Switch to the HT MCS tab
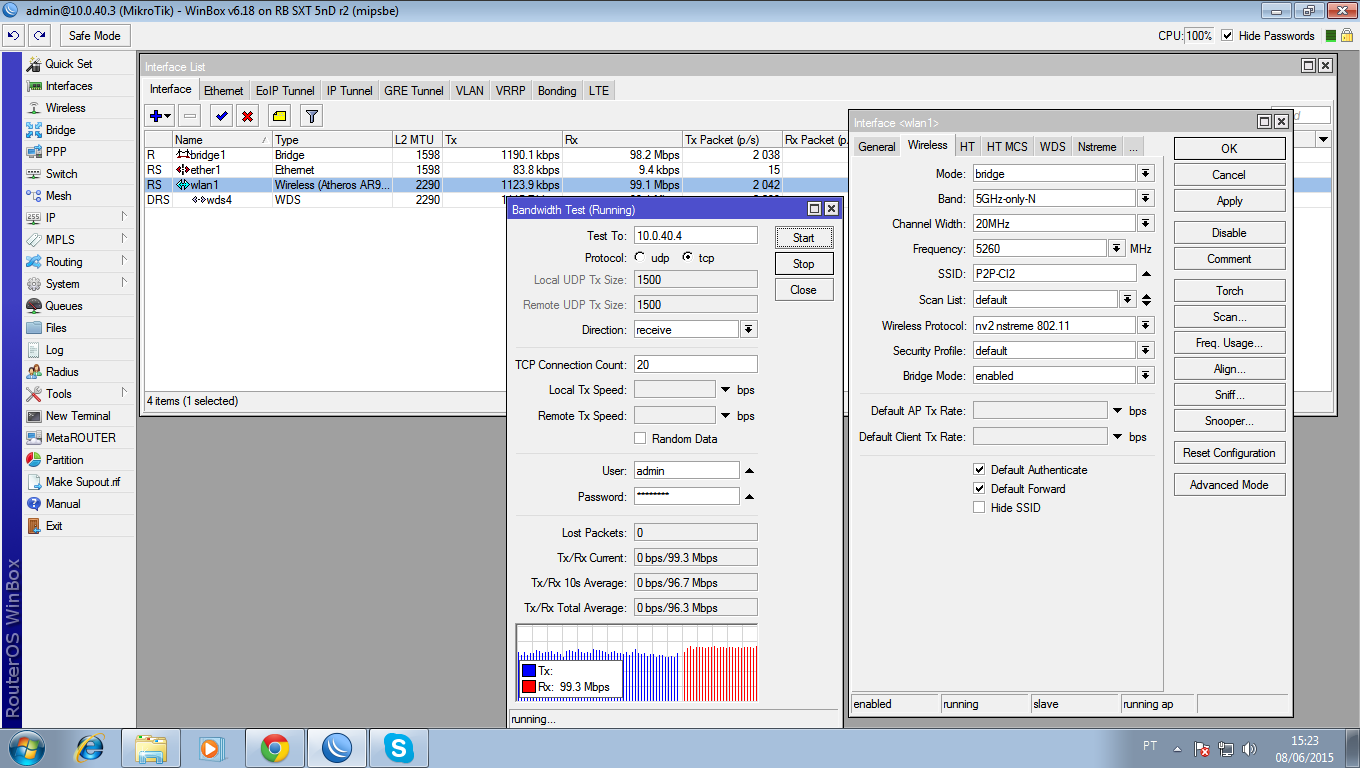This screenshot has width=1360, height=768. [x=1007, y=146]
